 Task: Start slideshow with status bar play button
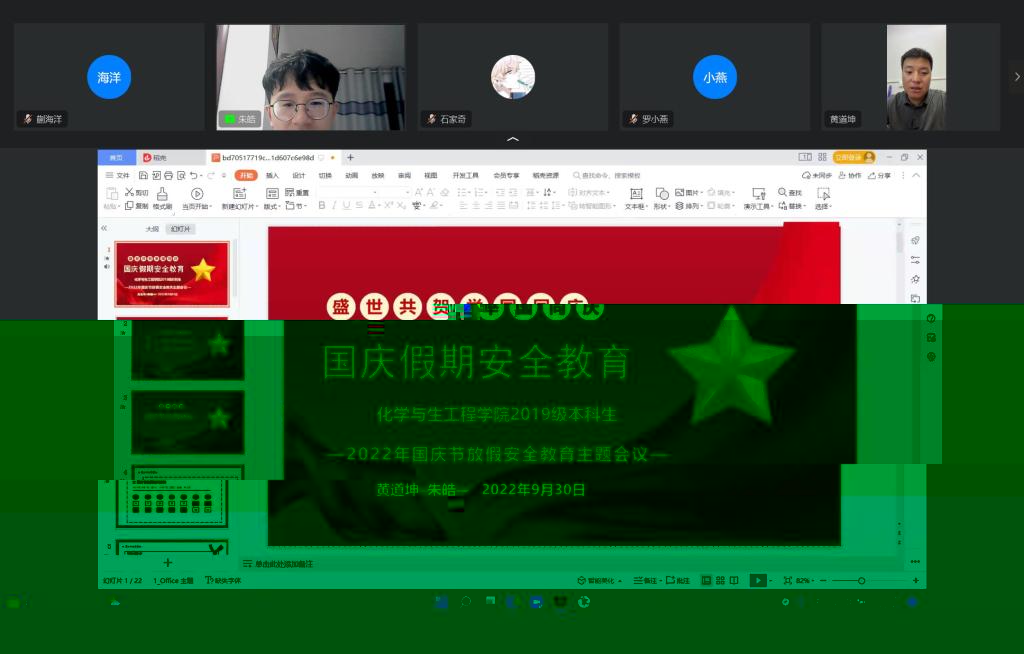pyautogui.click(x=758, y=580)
